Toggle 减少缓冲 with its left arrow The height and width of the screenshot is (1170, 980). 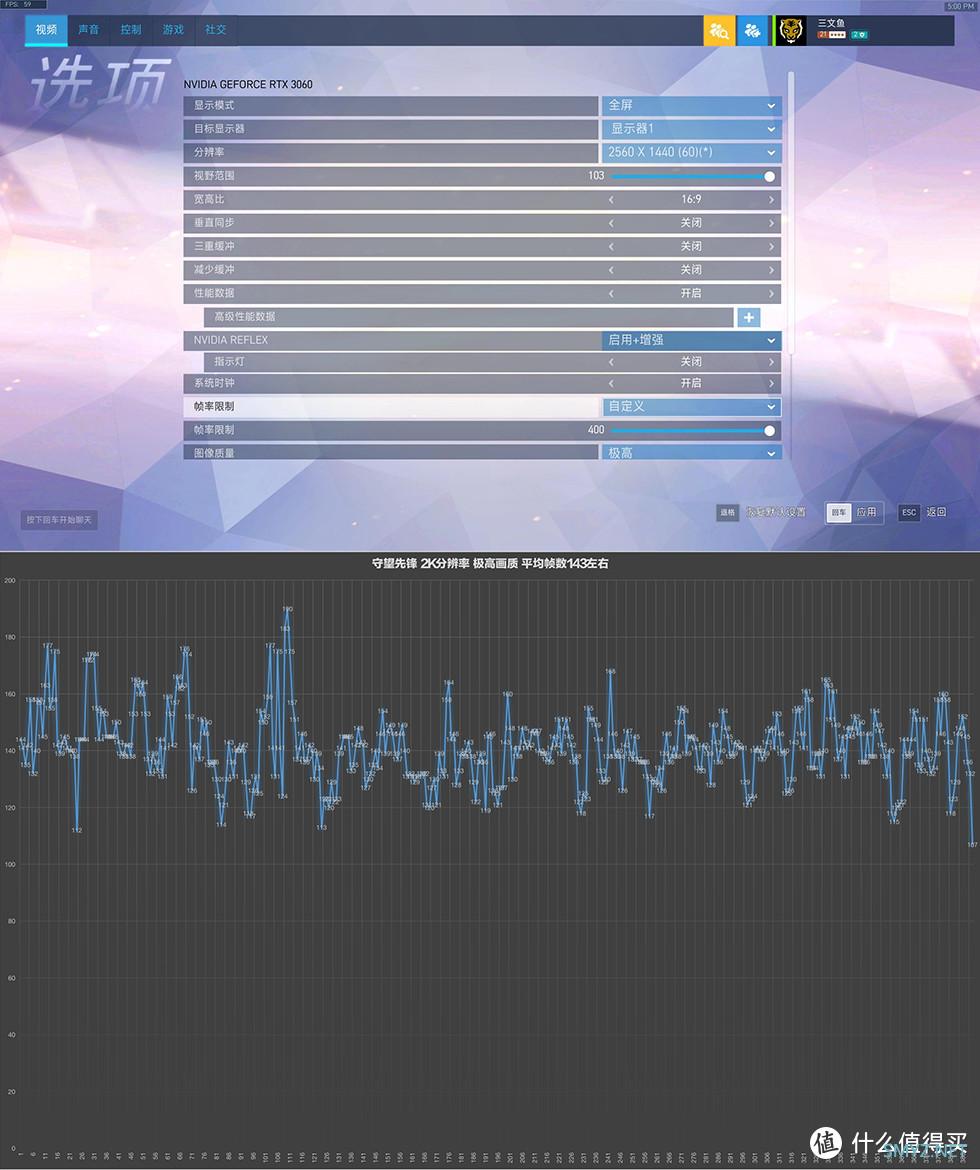pos(611,270)
